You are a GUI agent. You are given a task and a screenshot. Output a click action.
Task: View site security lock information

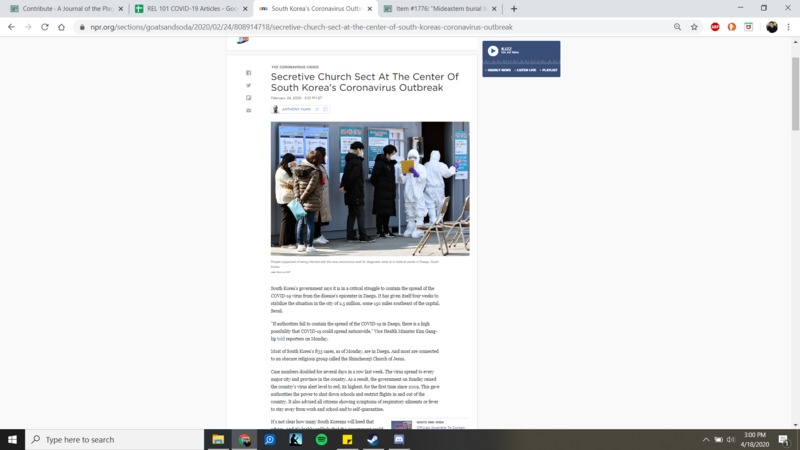[82, 27]
